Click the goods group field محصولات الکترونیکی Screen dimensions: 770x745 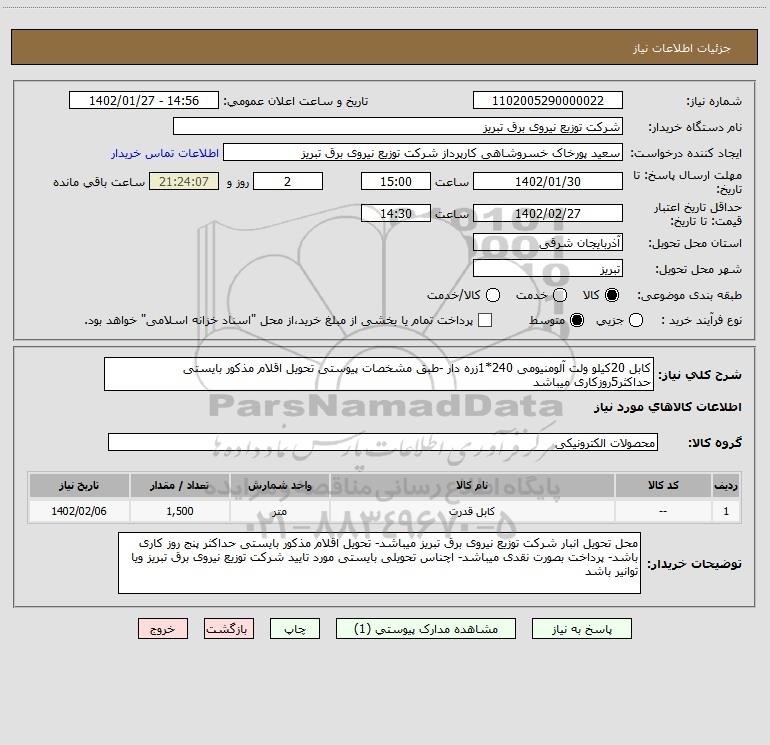(383, 442)
